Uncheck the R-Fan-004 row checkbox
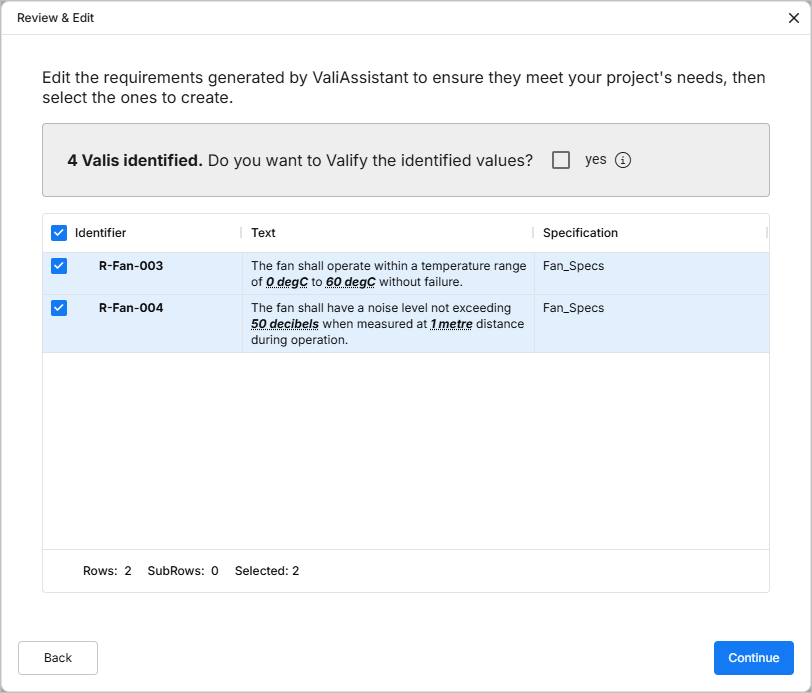The width and height of the screenshot is (812, 693). coord(59,308)
